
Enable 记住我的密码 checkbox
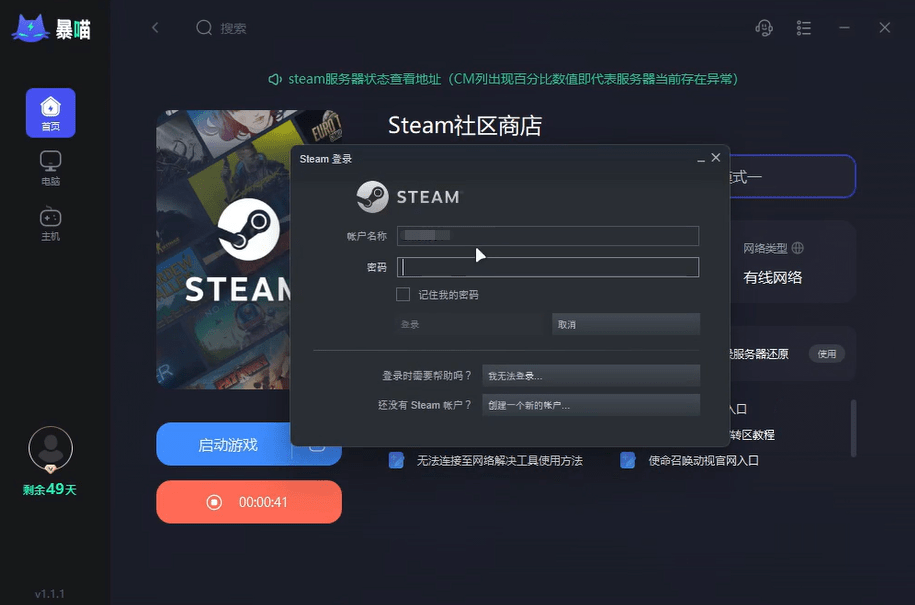pyautogui.click(x=404, y=294)
